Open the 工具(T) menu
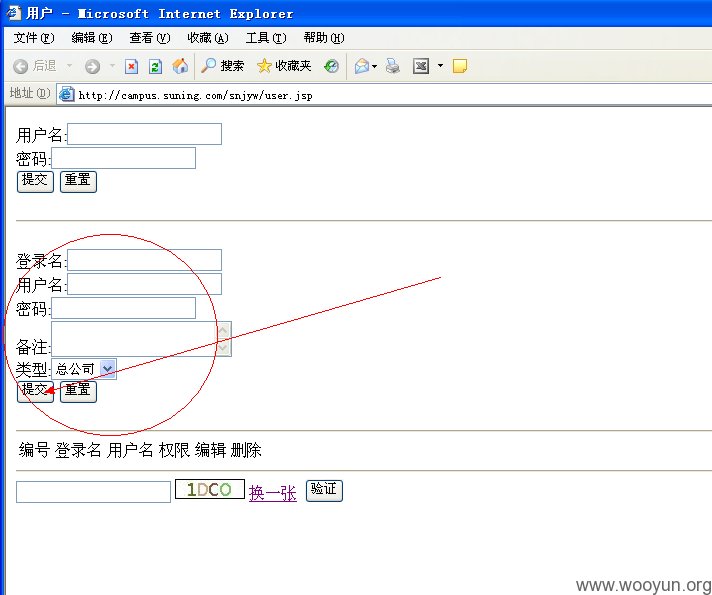Screen dimensions: 712x595 pos(266,38)
